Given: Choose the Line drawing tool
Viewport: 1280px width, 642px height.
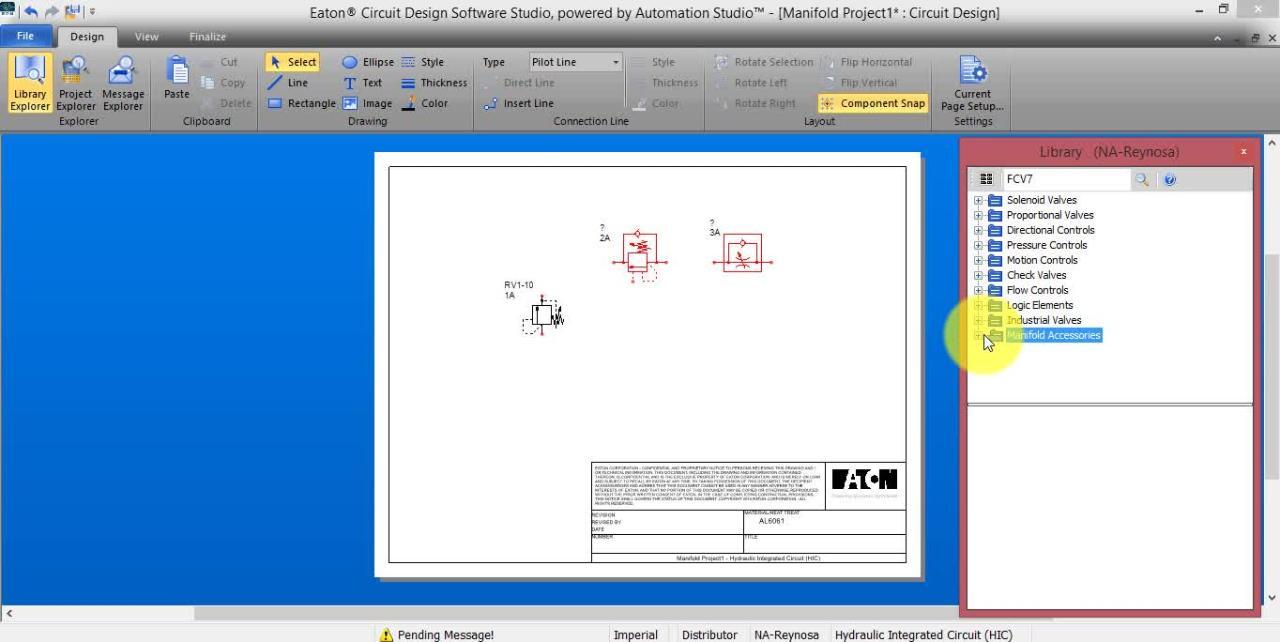Looking at the screenshot, I should click(289, 83).
